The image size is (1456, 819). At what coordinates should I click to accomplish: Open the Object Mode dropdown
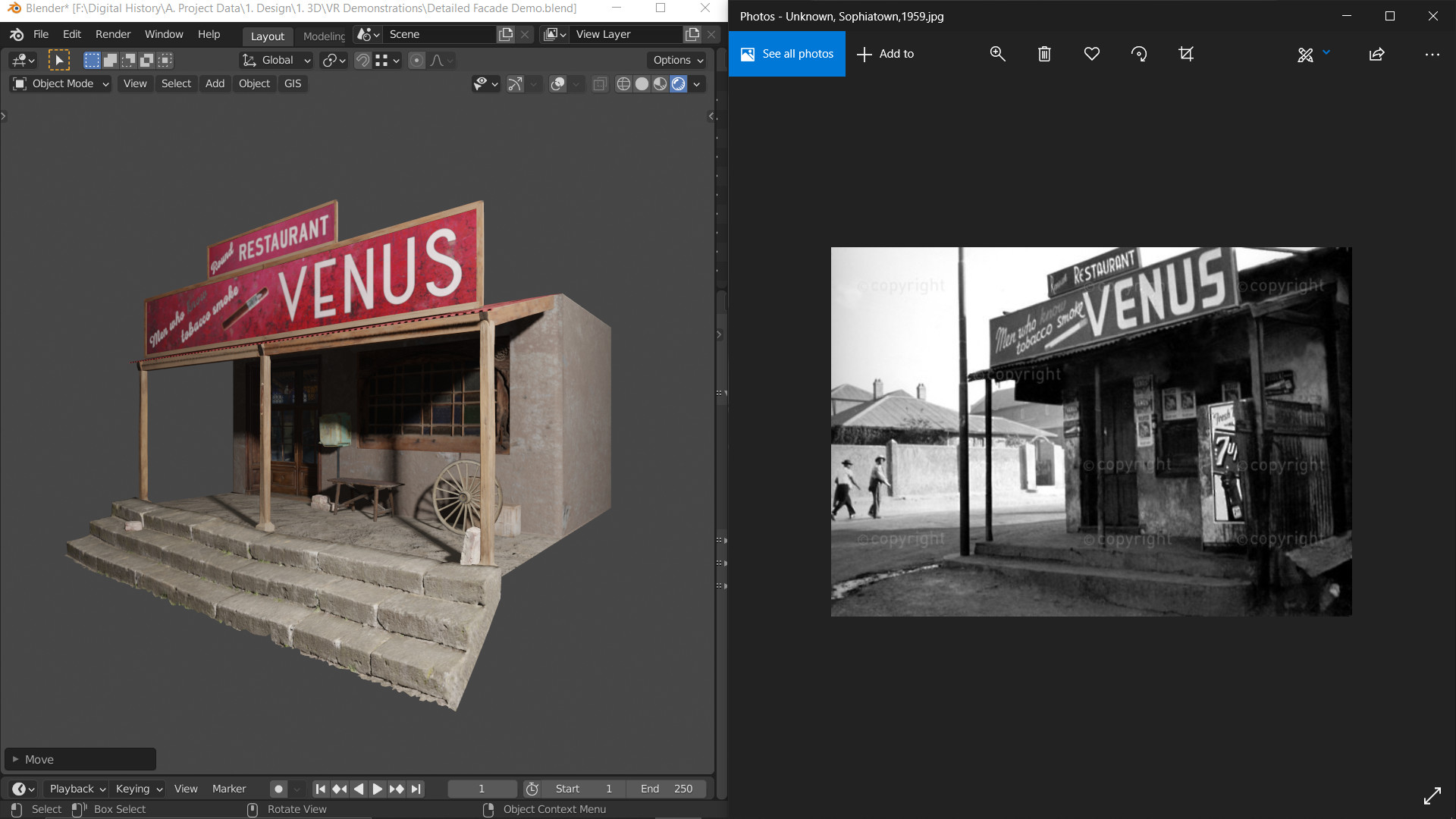[x=61, y=83]
